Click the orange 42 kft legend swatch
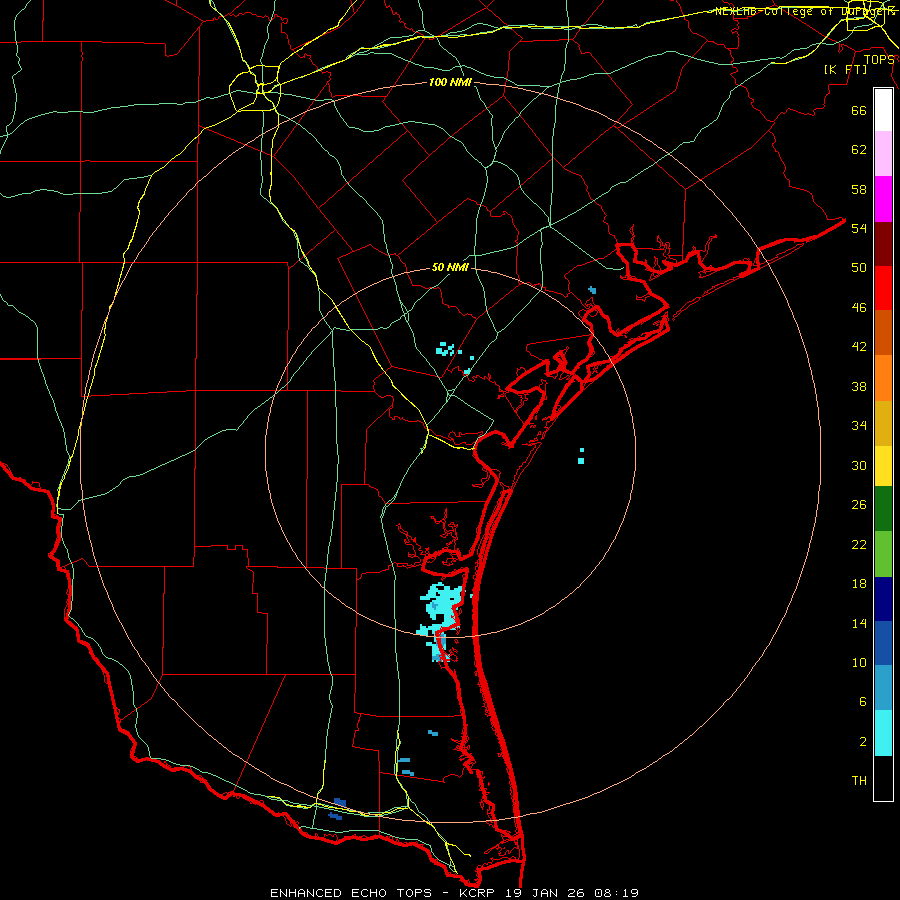The width and height of the screenshot is (900, 900). [x=883, y=378]
